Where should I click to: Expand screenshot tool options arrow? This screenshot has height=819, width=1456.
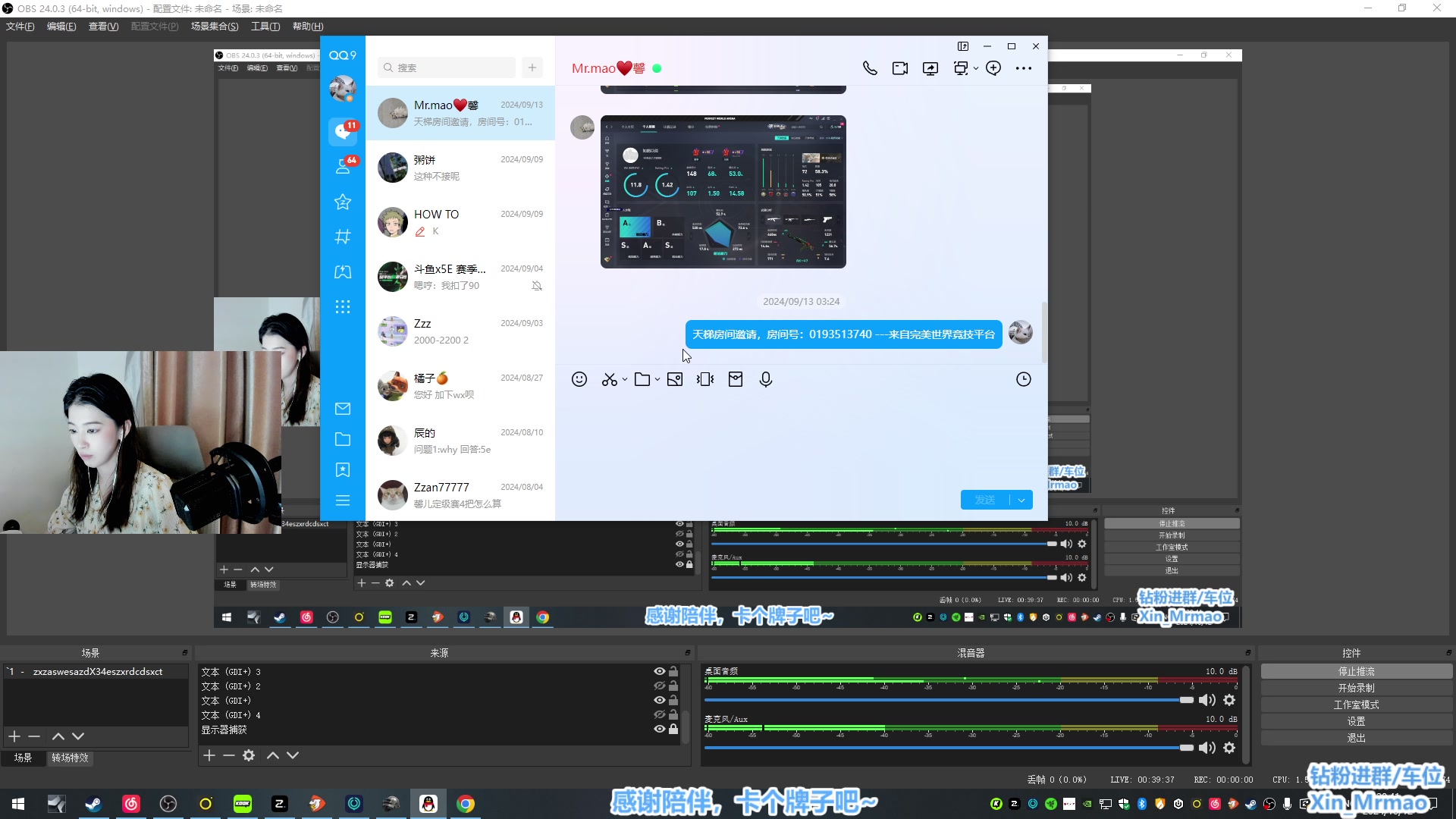pyautogui.click(x=625, y=379)
